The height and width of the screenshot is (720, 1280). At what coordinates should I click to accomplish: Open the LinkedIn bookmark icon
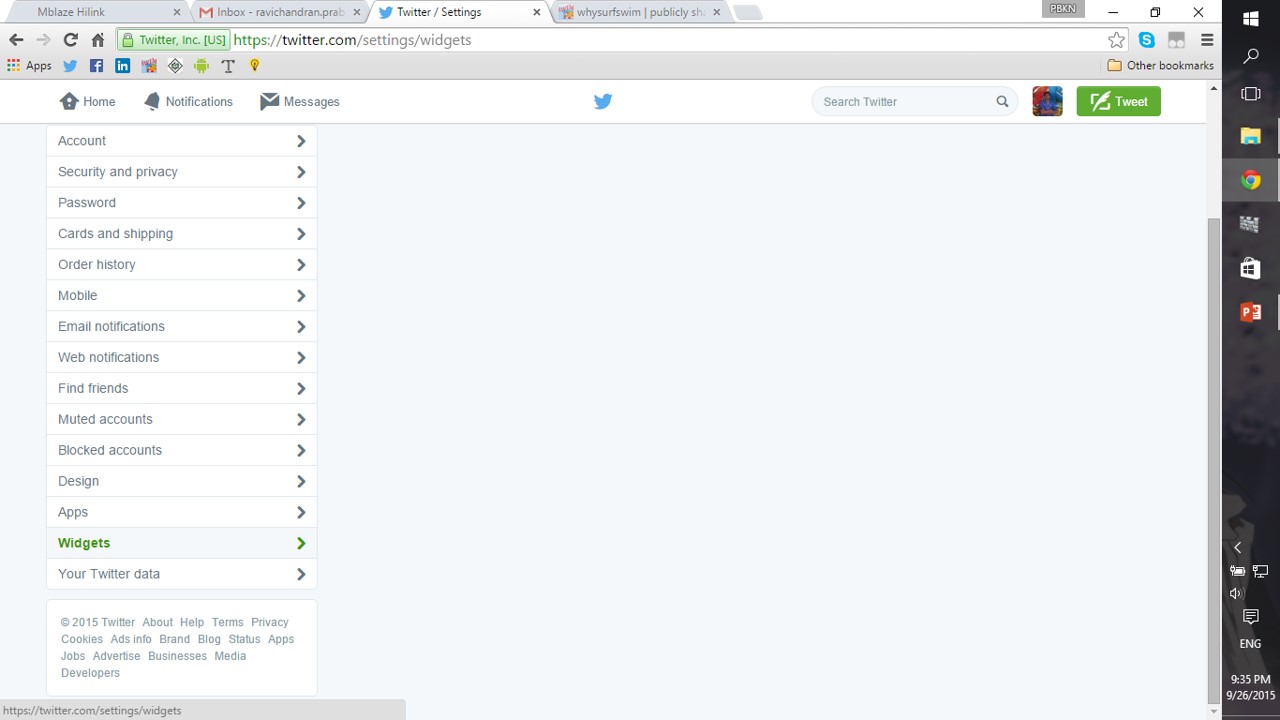point(122,66)
